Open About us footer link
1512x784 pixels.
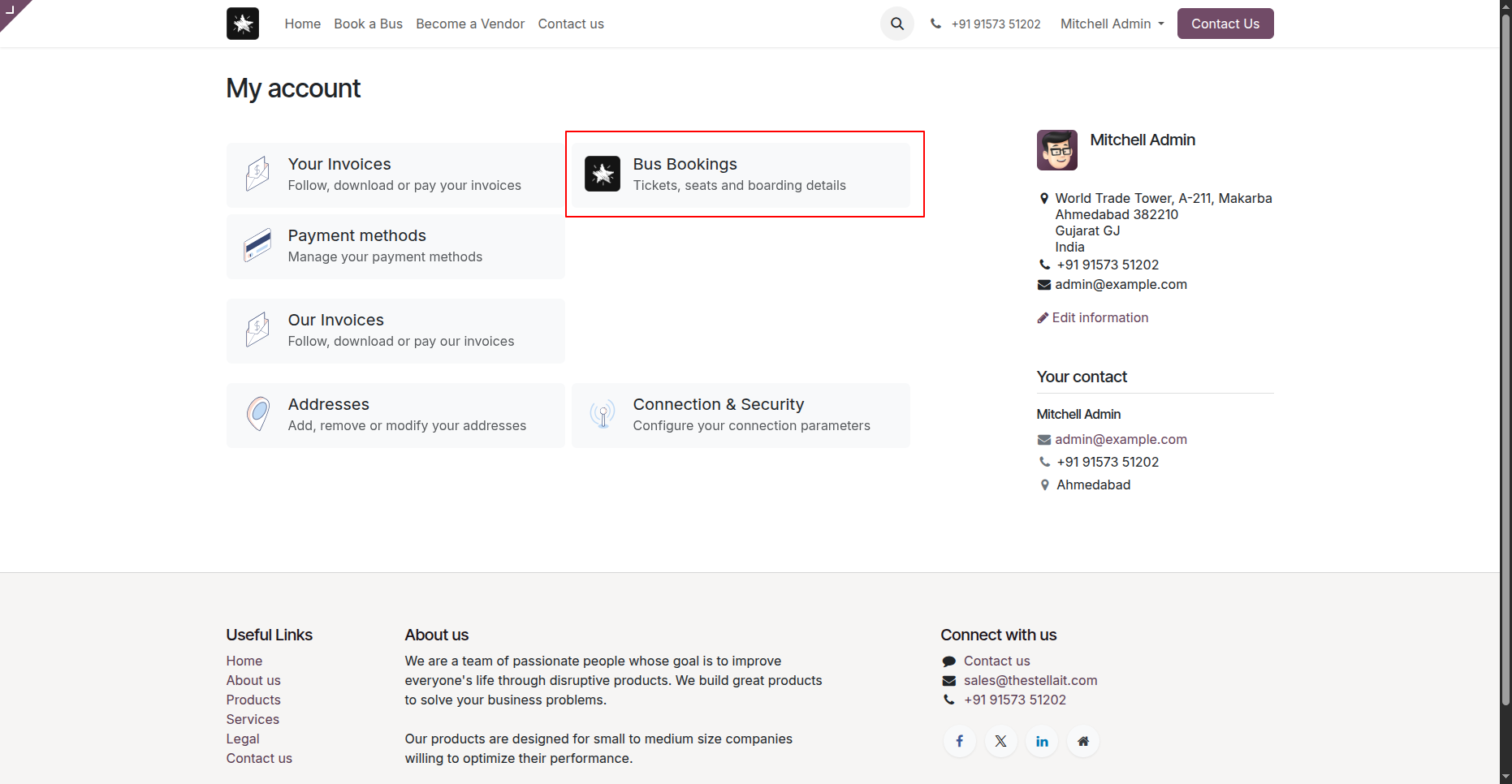tap(253, 680)
